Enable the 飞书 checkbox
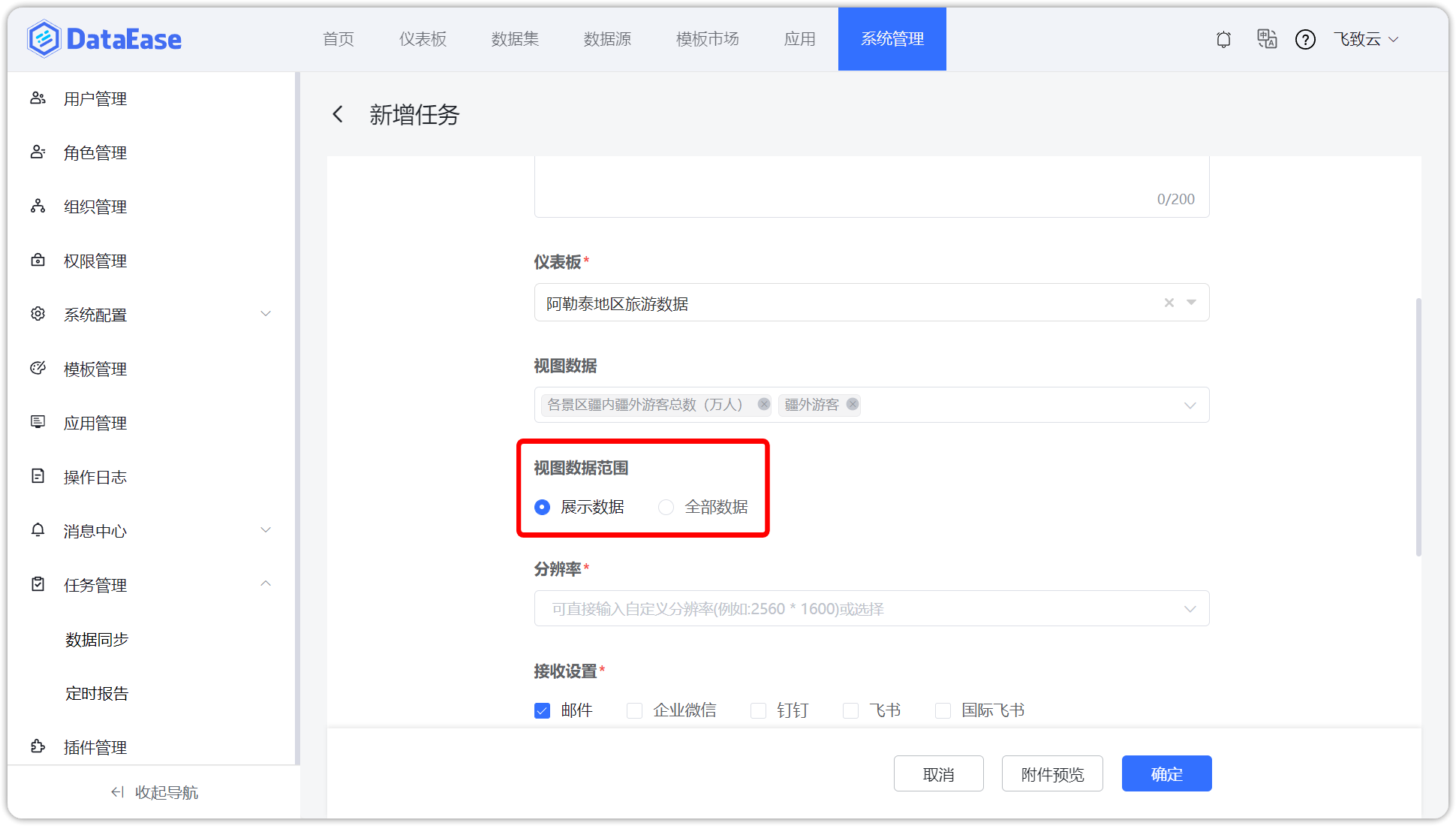 point(850,710)
